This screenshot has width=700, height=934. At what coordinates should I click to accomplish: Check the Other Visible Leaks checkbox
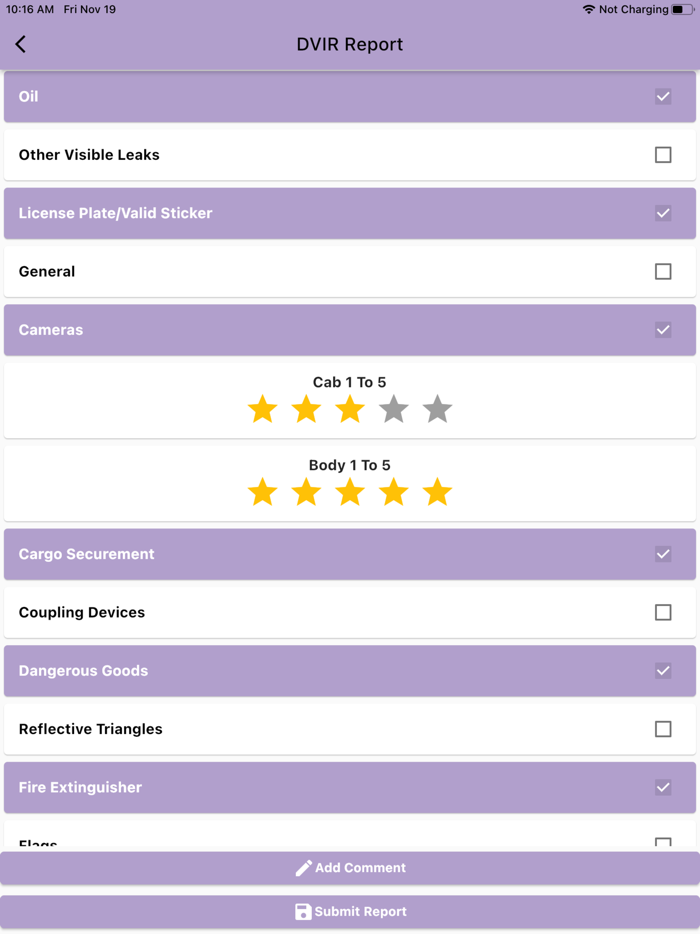(663, 155)
